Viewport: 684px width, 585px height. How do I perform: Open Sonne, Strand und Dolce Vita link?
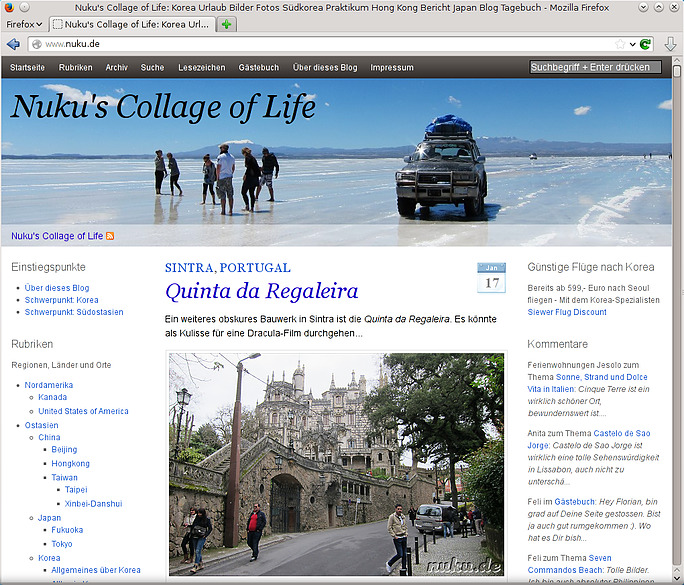tap(587, 383)
